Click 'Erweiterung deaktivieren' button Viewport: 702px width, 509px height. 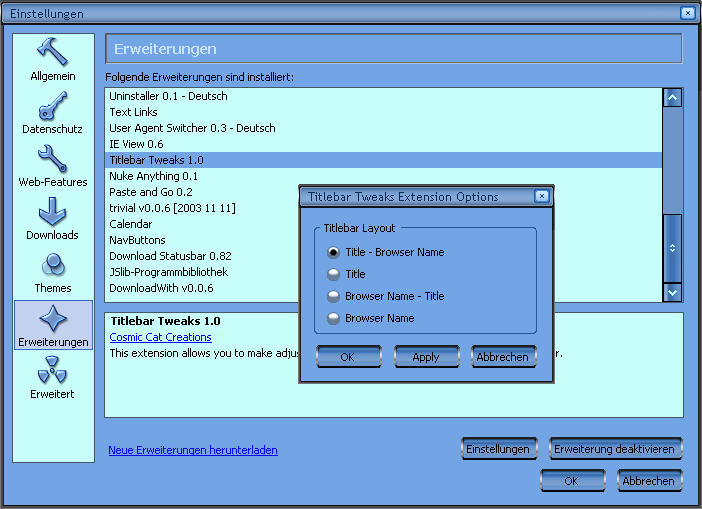click(x=615, y=449)
